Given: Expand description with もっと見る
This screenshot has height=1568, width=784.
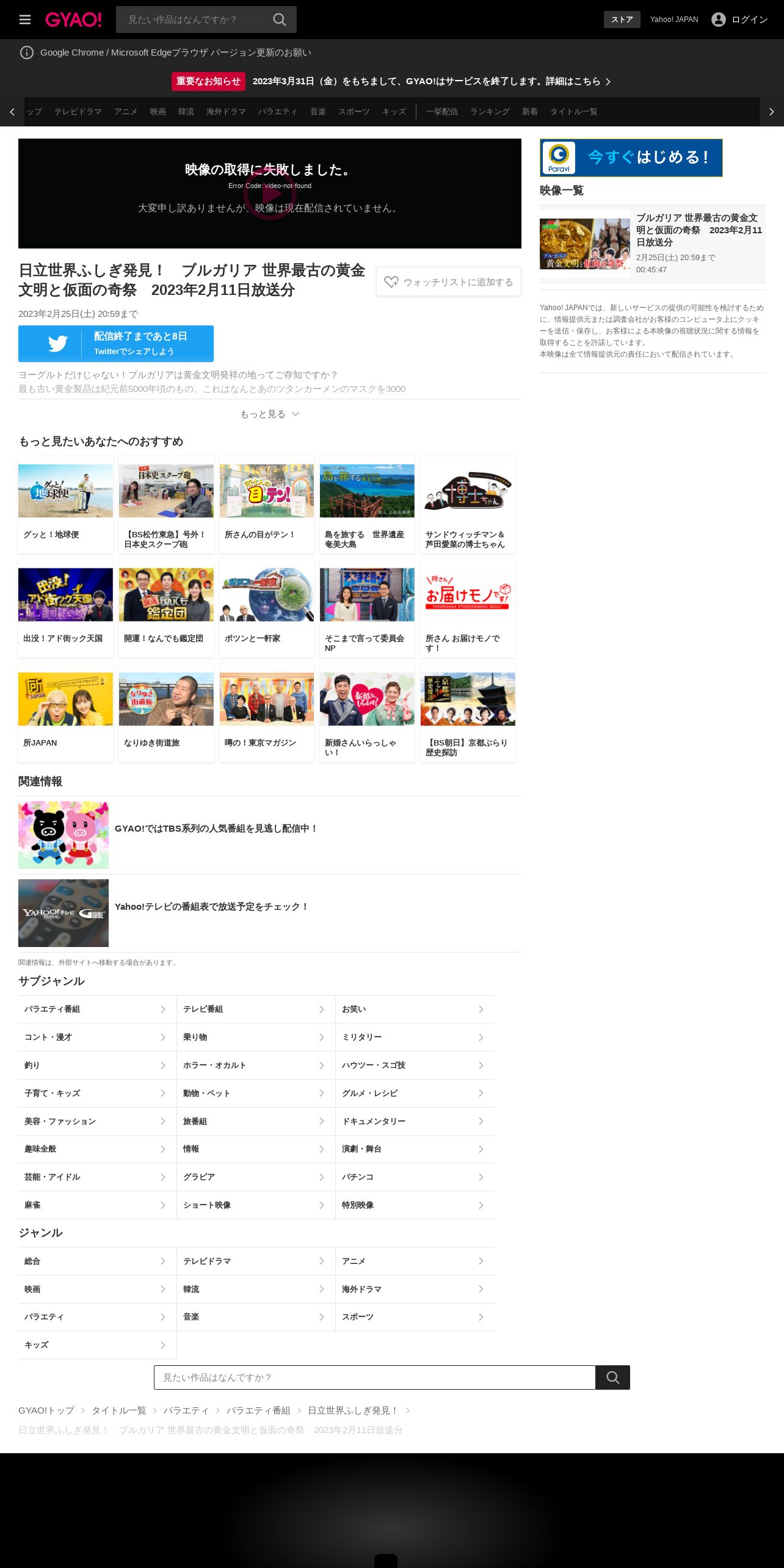Looking at the screenshot, I should click(x=270, y=414).
